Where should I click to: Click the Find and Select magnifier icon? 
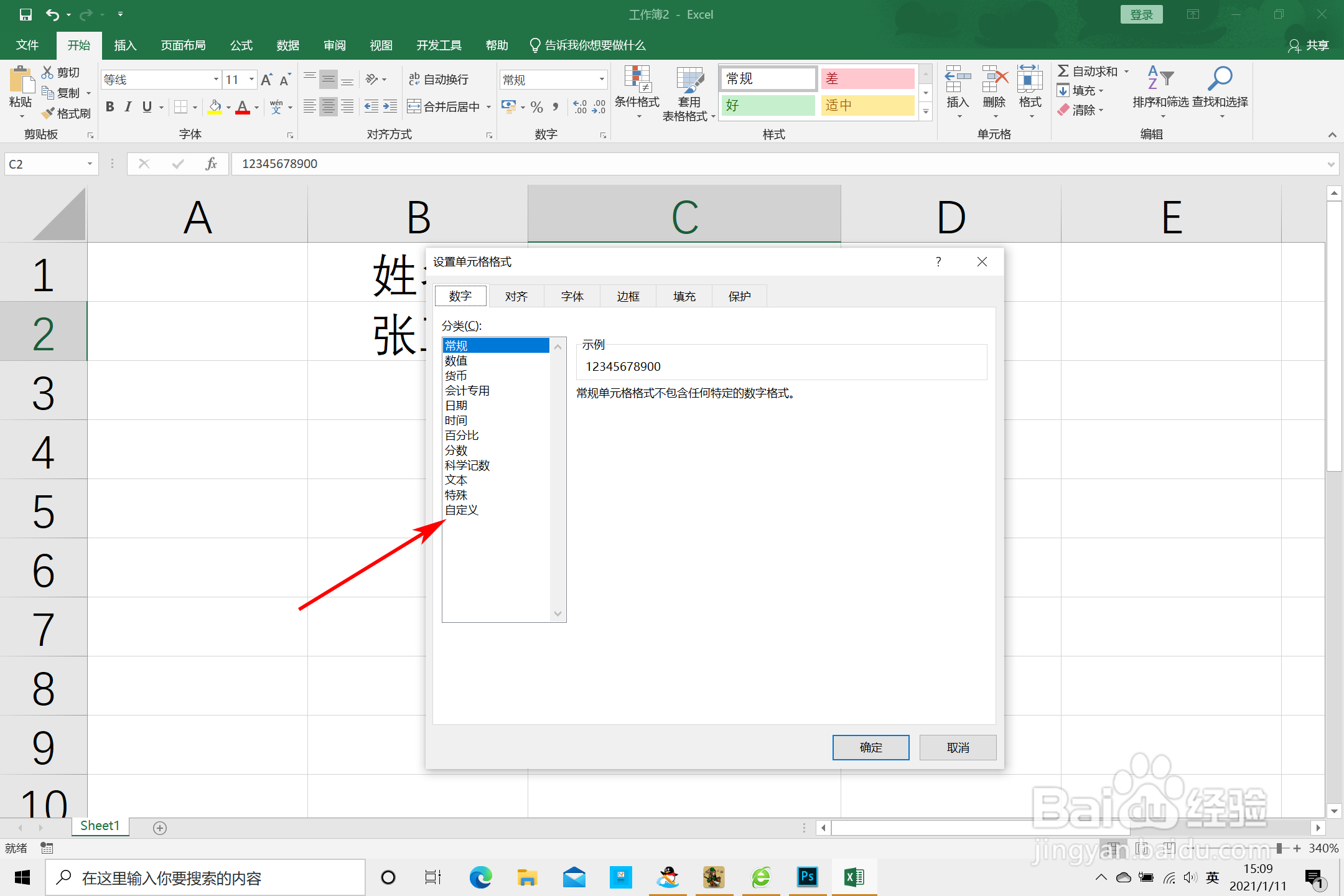point(1220,79)
